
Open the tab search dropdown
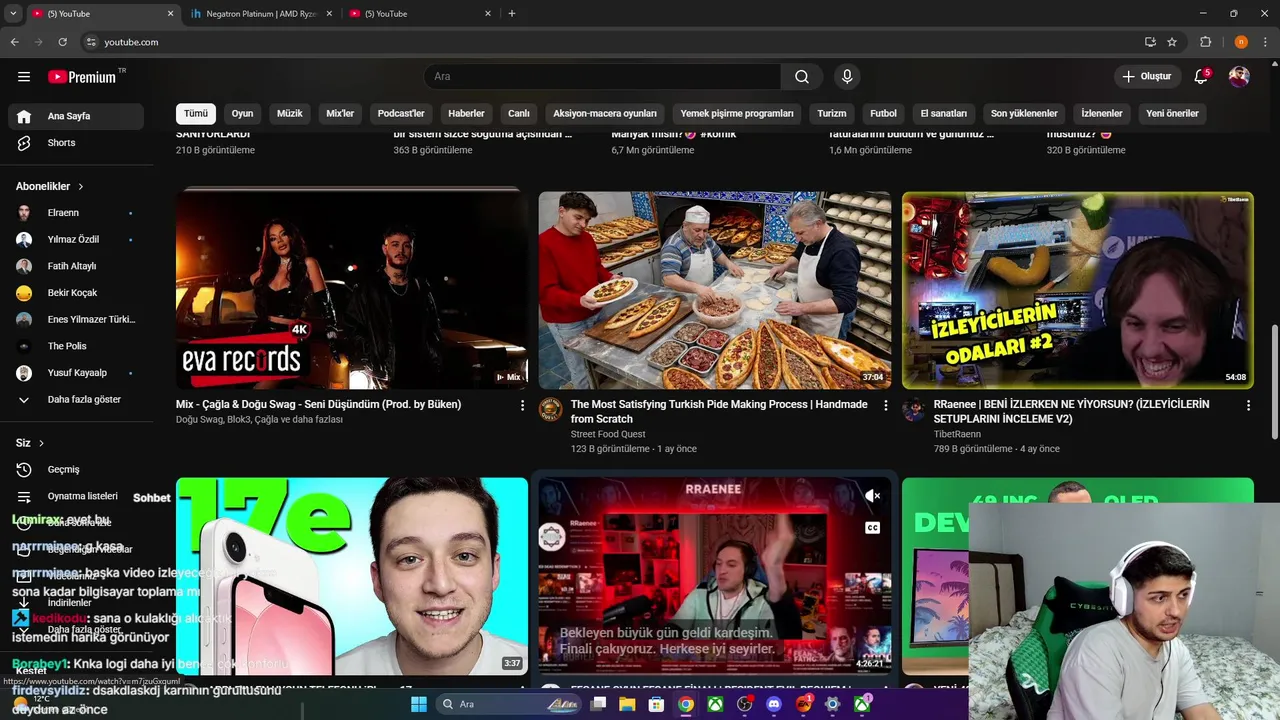[13, 14]
